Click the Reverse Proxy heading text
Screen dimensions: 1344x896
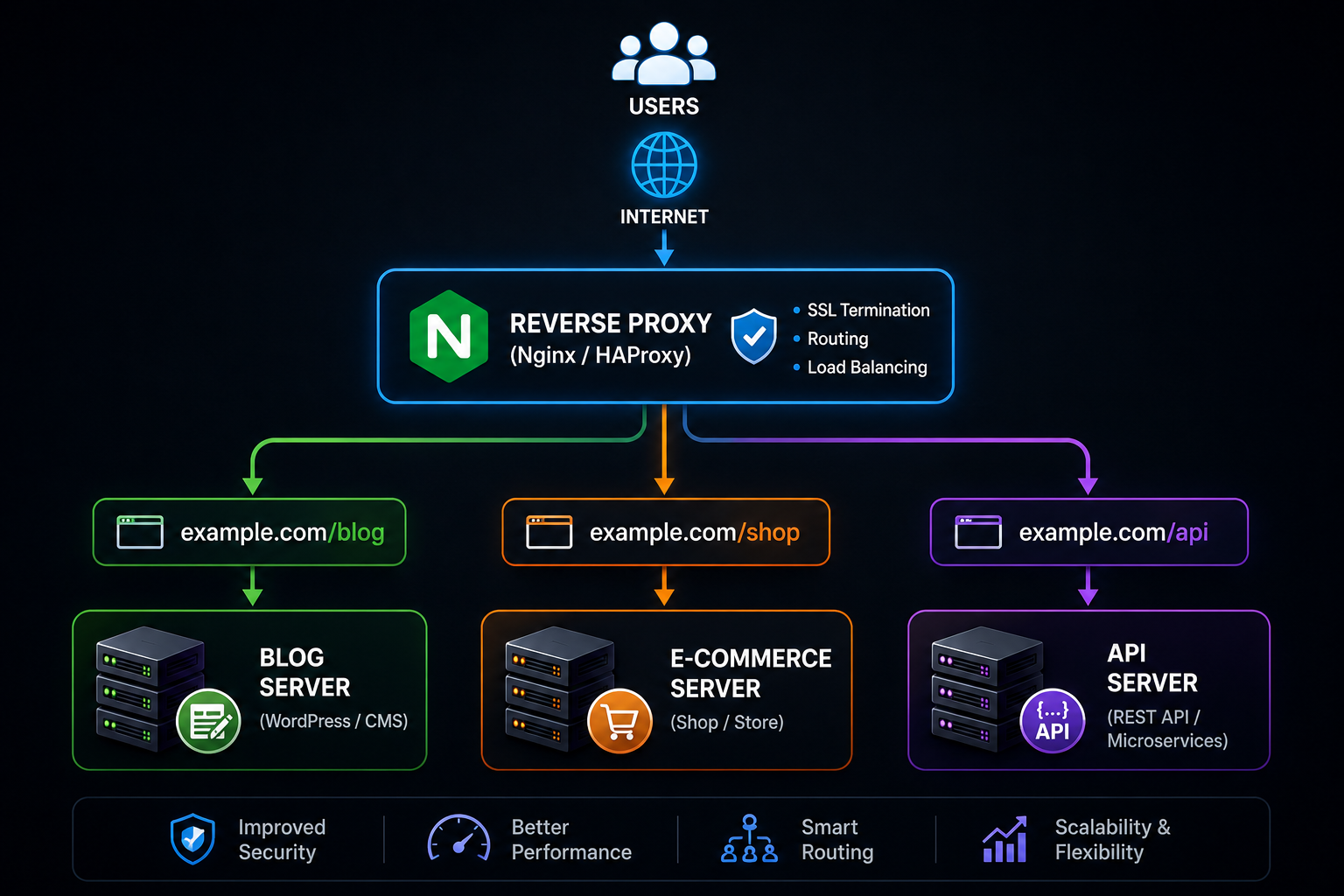(611, 324)
